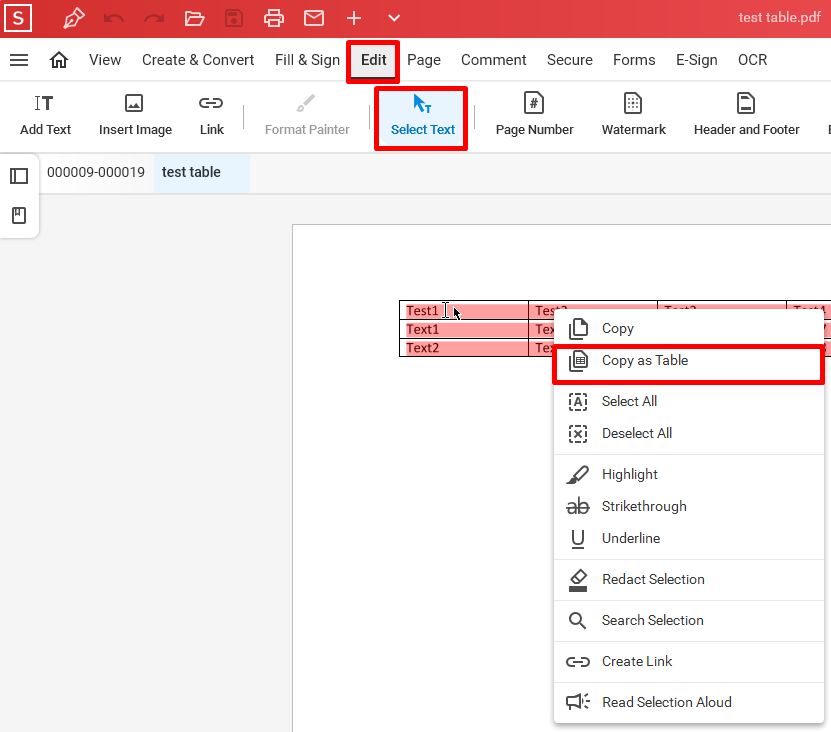Click the plus icon in the title bar
The height and width of the screenshot is (732, 831).
(353, 19)
